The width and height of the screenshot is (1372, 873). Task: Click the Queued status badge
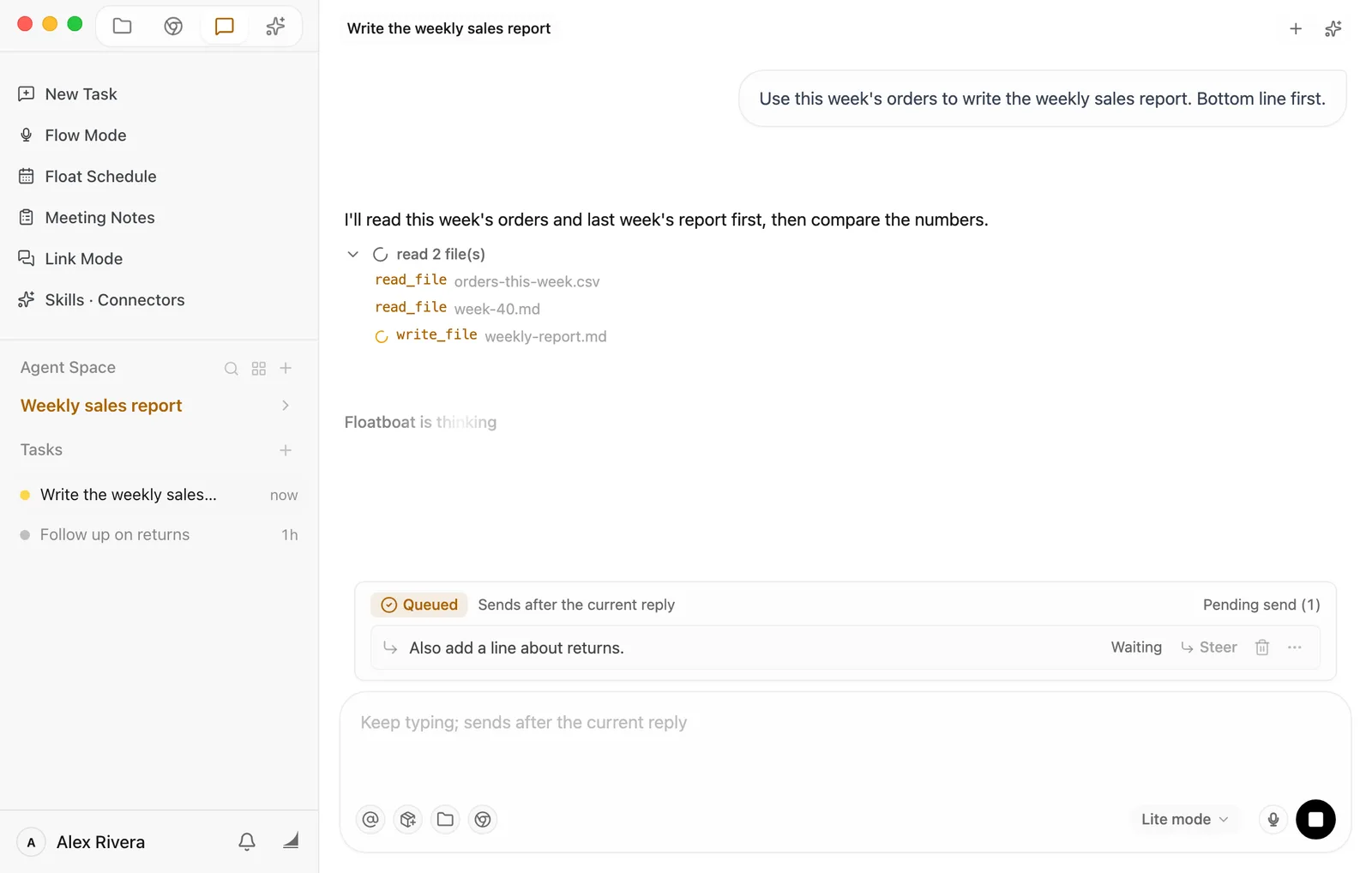coord(419,605)
